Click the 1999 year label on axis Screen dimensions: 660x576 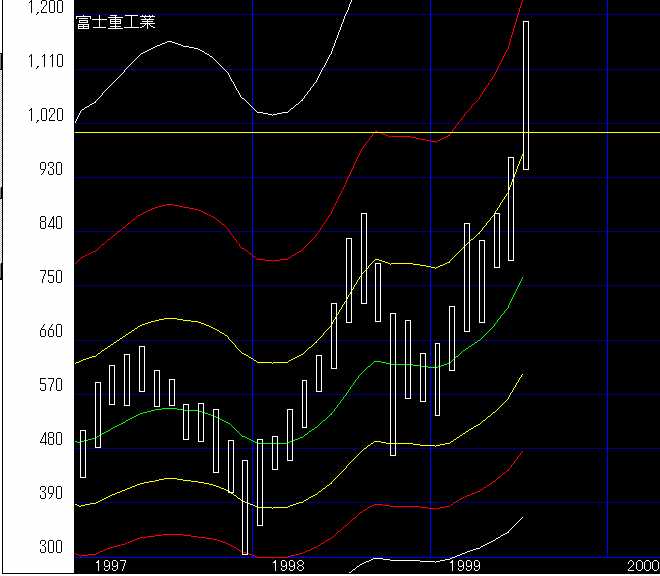[467, 565]
